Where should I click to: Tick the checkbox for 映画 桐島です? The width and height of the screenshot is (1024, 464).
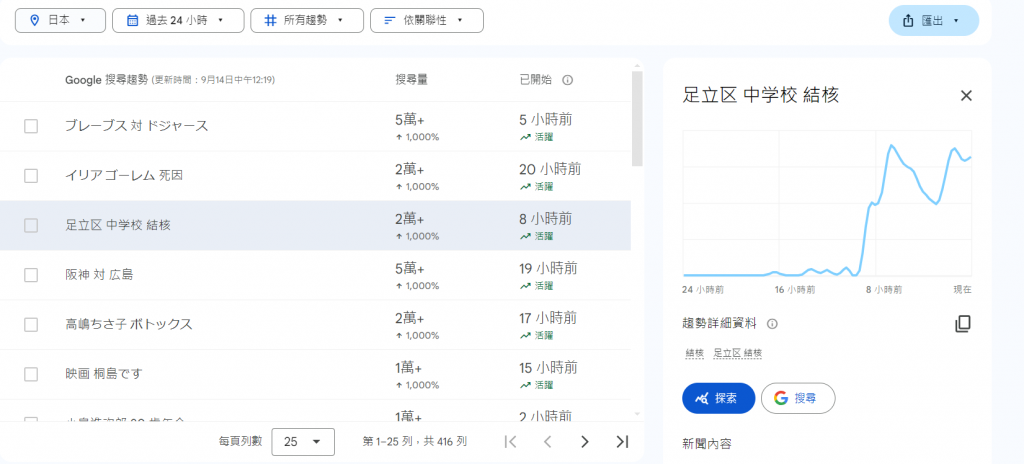[x=31, y=374]
